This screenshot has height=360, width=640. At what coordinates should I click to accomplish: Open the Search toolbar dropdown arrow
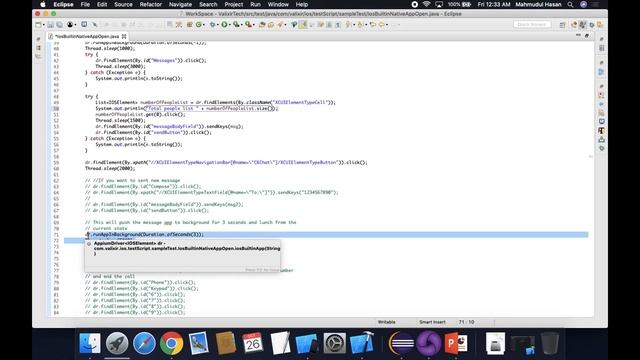(x=285, y=25)
